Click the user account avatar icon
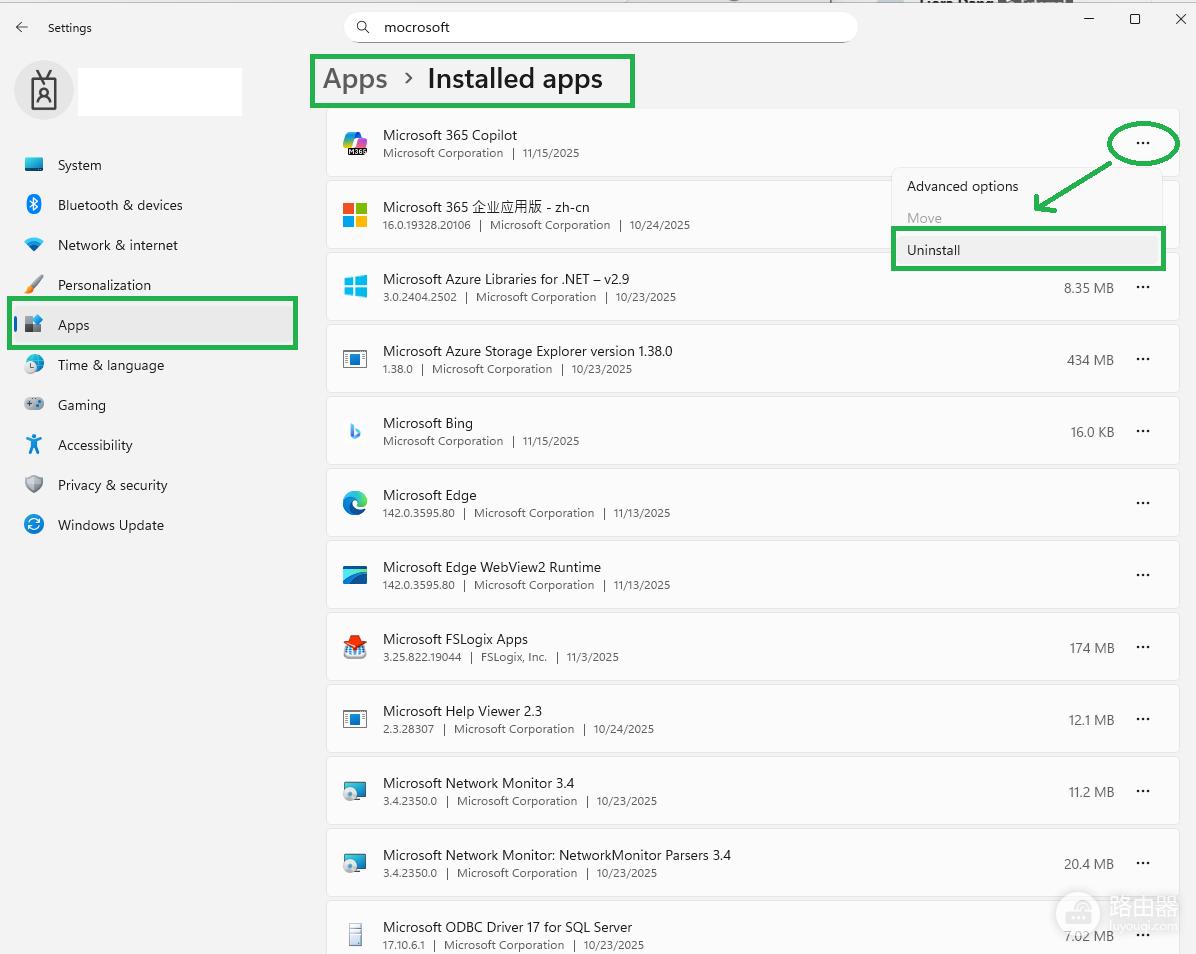 point(44,90)
